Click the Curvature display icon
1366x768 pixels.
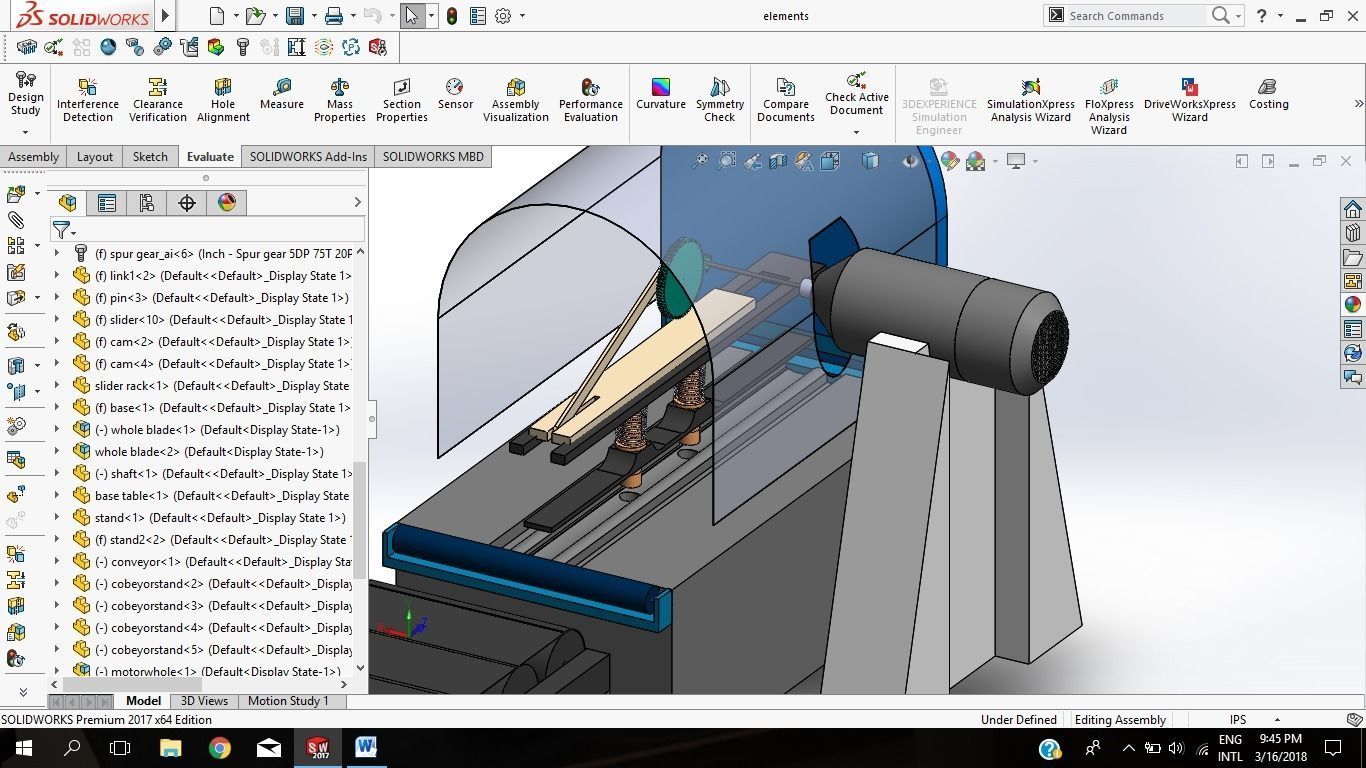pyautogui.click(x=661, y=94)
